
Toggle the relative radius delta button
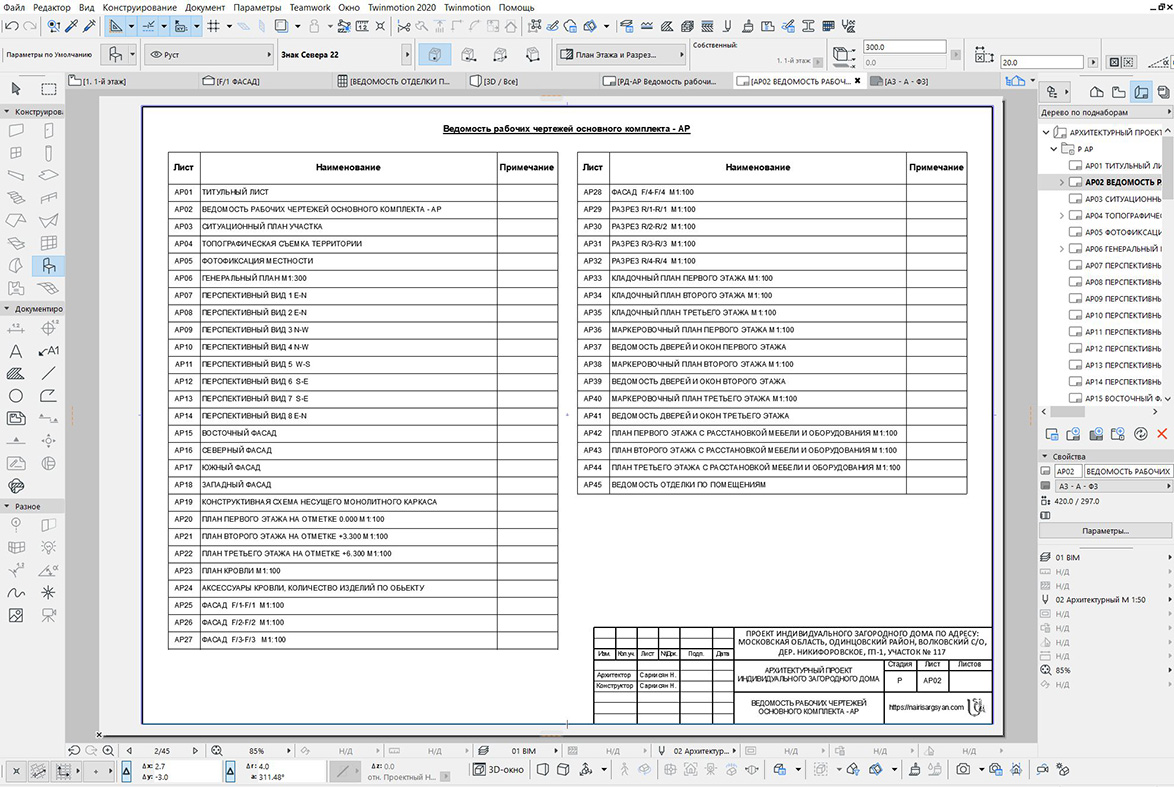tap(230, 771)
